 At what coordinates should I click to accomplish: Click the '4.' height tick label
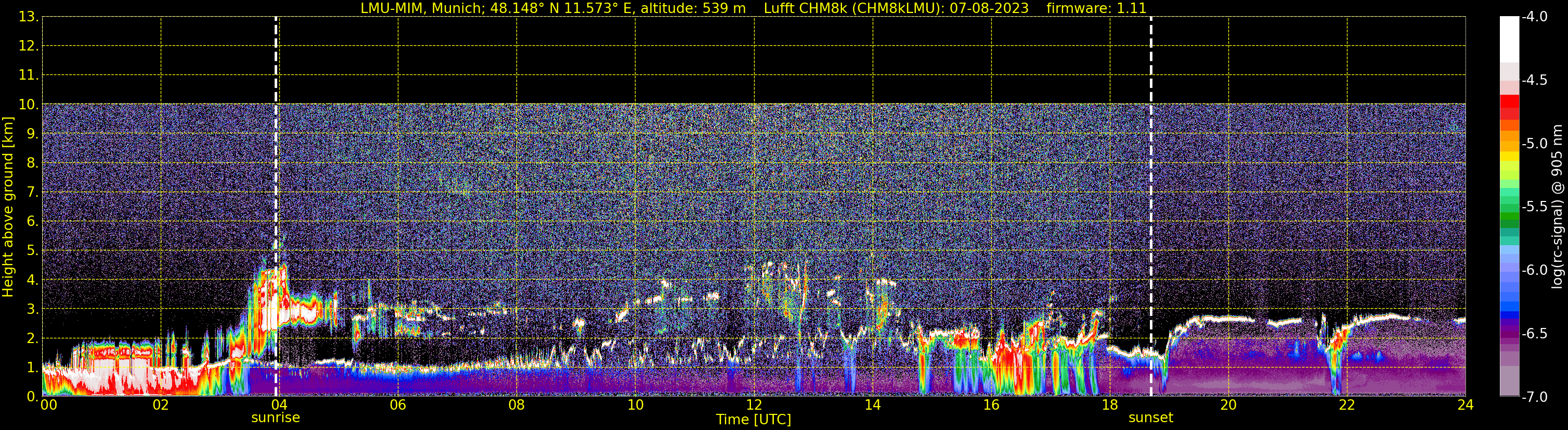pos(33,280)
